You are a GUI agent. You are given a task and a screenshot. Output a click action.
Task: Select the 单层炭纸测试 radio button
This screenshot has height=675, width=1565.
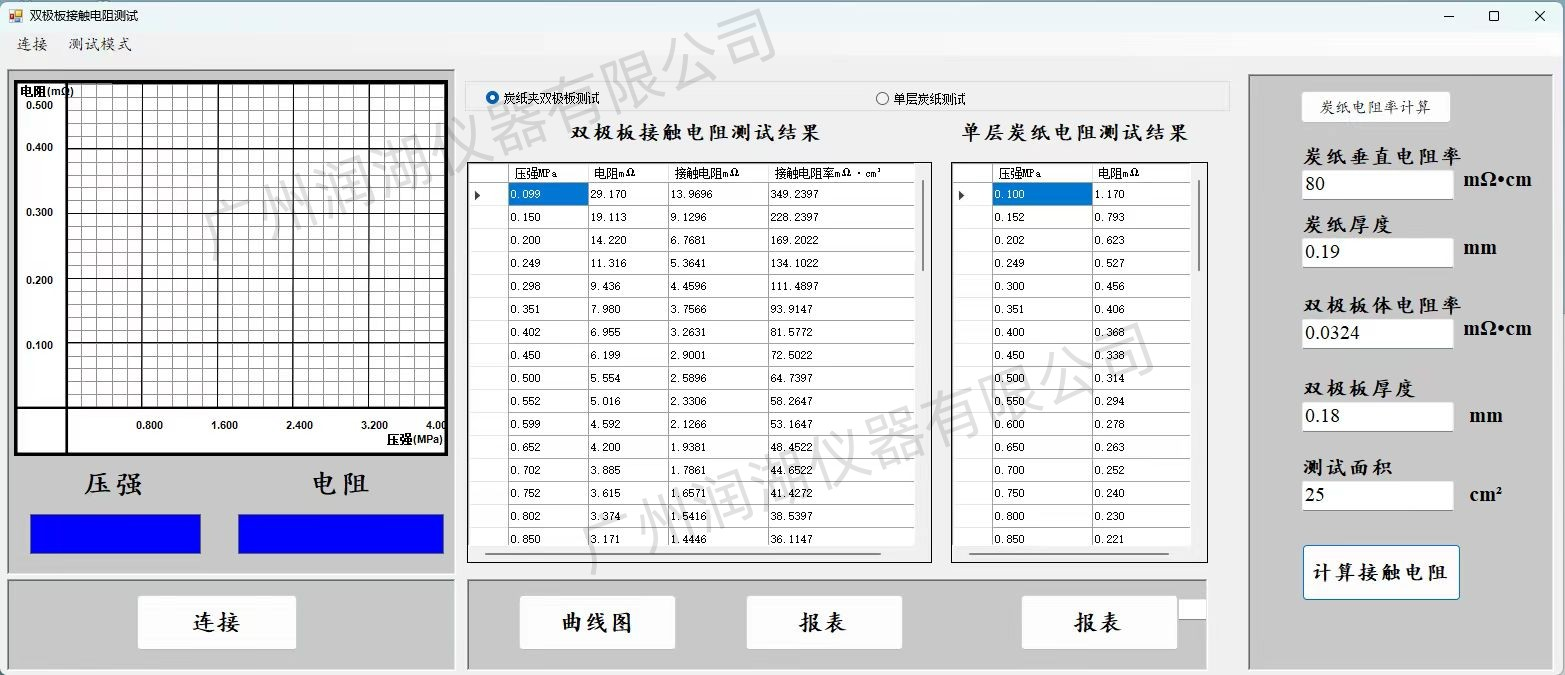[881, 98]
